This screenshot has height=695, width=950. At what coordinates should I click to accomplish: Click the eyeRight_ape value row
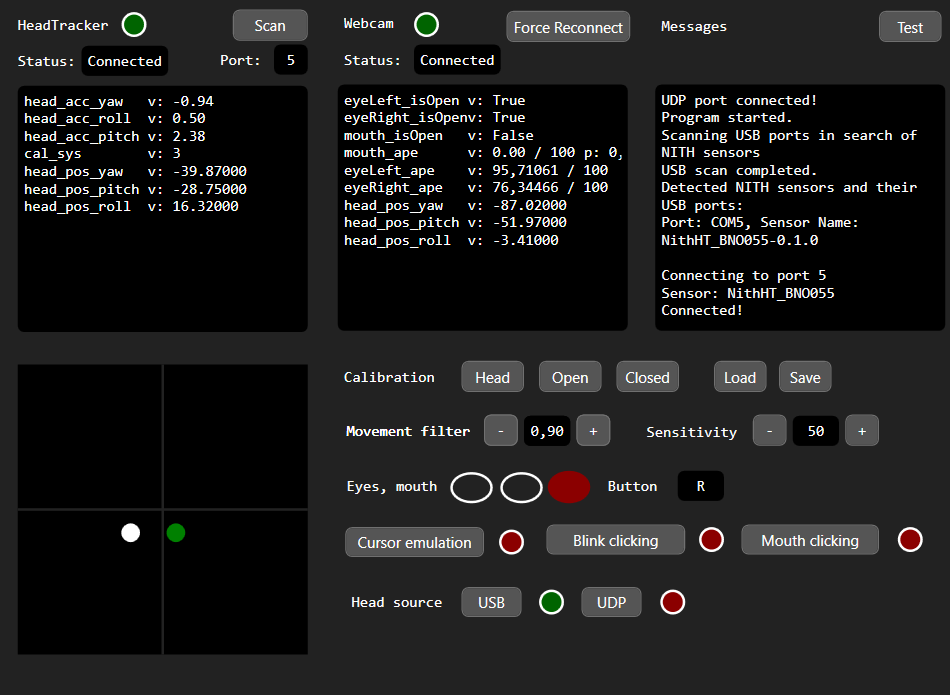(x=476, y=187)
